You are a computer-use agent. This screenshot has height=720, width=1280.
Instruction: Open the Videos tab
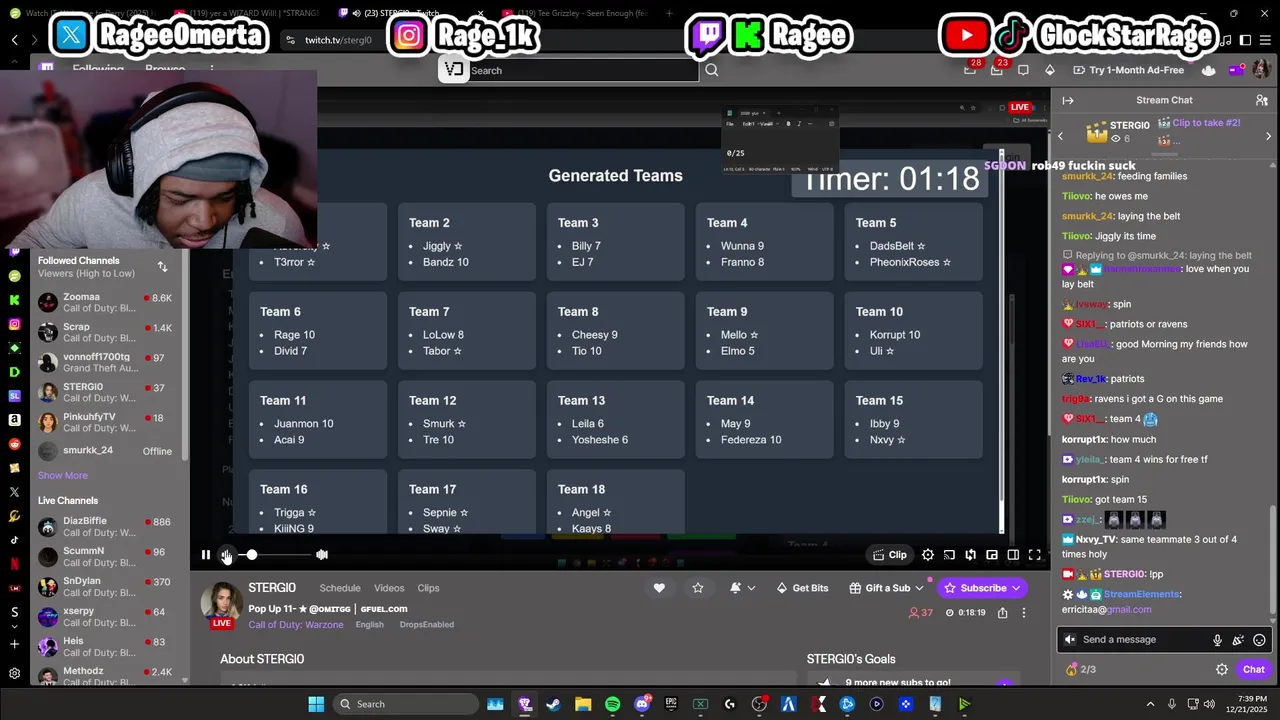[389, 588]
